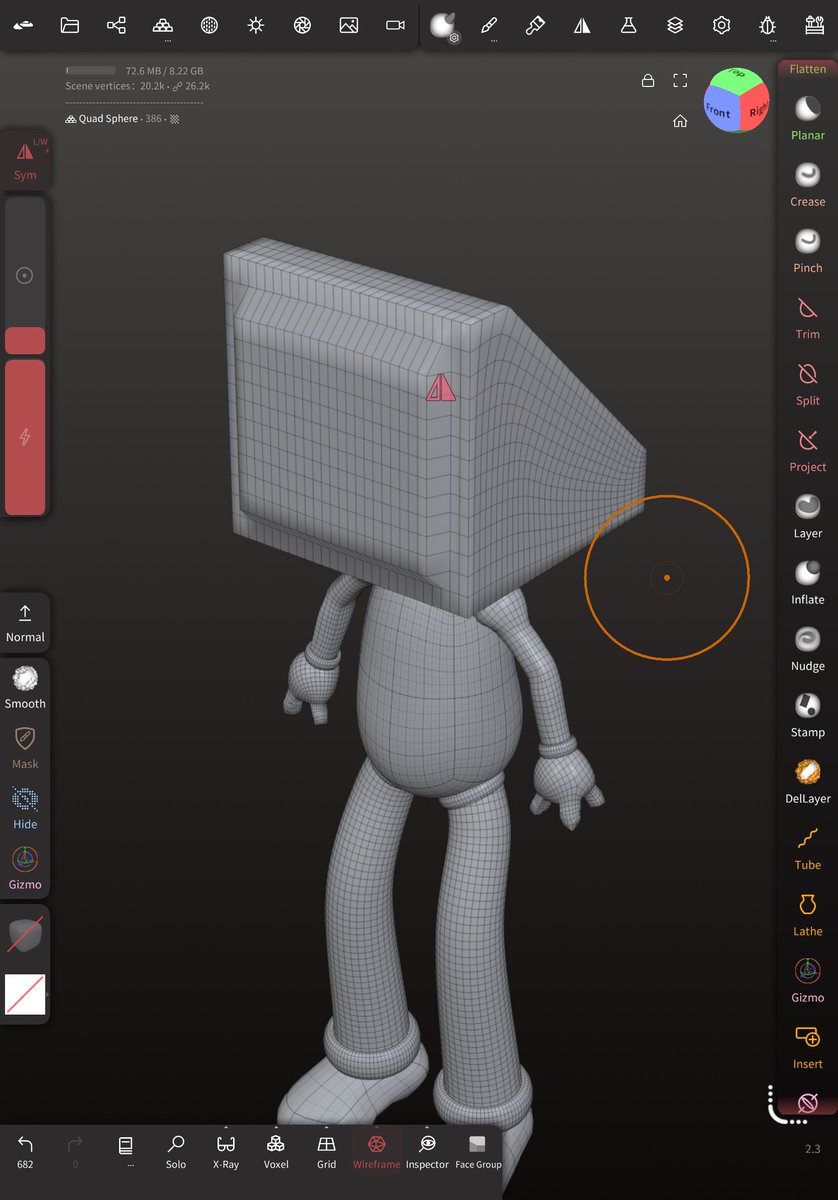
Task: Toggle the Grid display
Action: tap(326, 1151)
